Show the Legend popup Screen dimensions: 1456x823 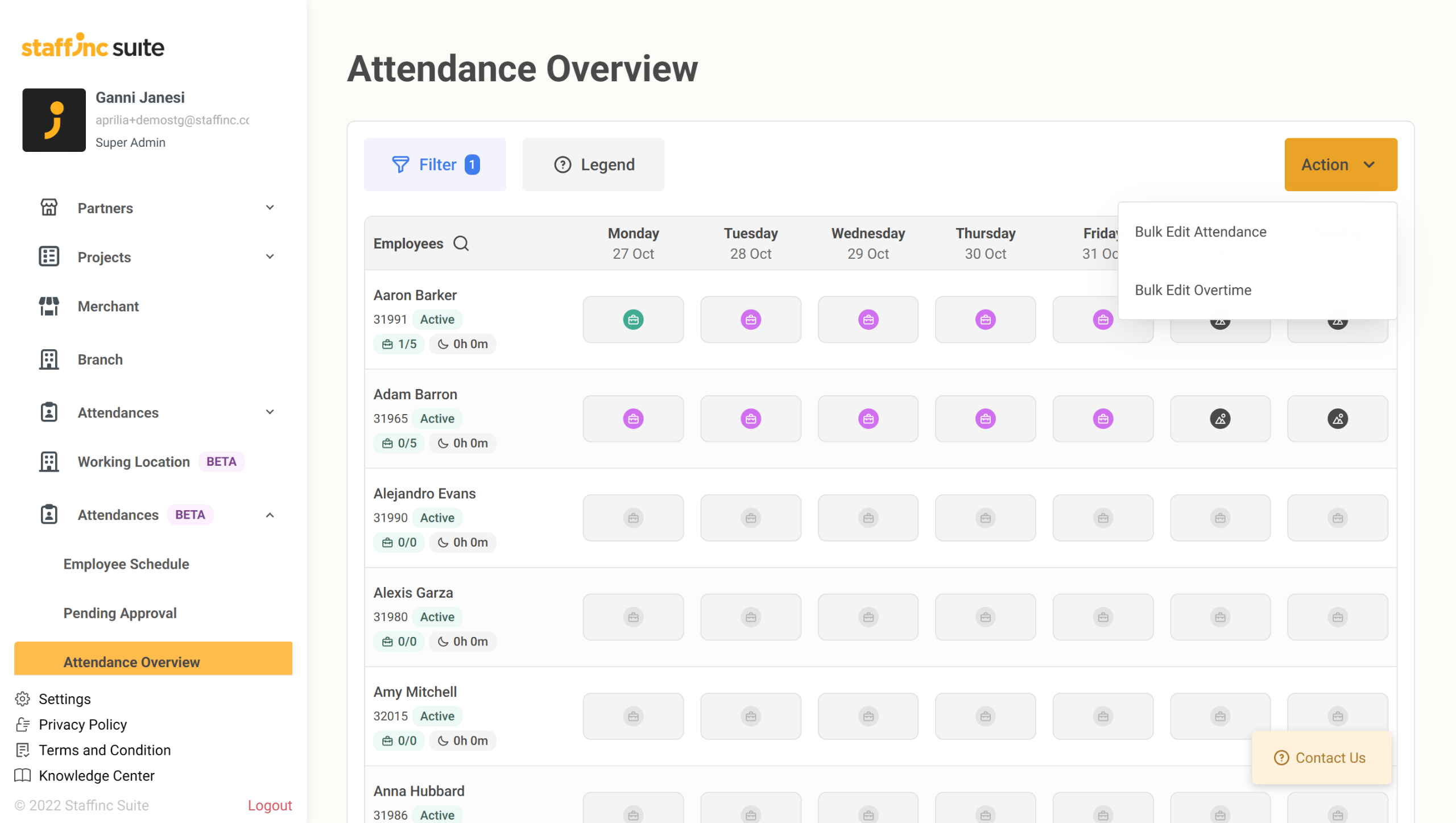pyautogui.click(x=593, y=164)
